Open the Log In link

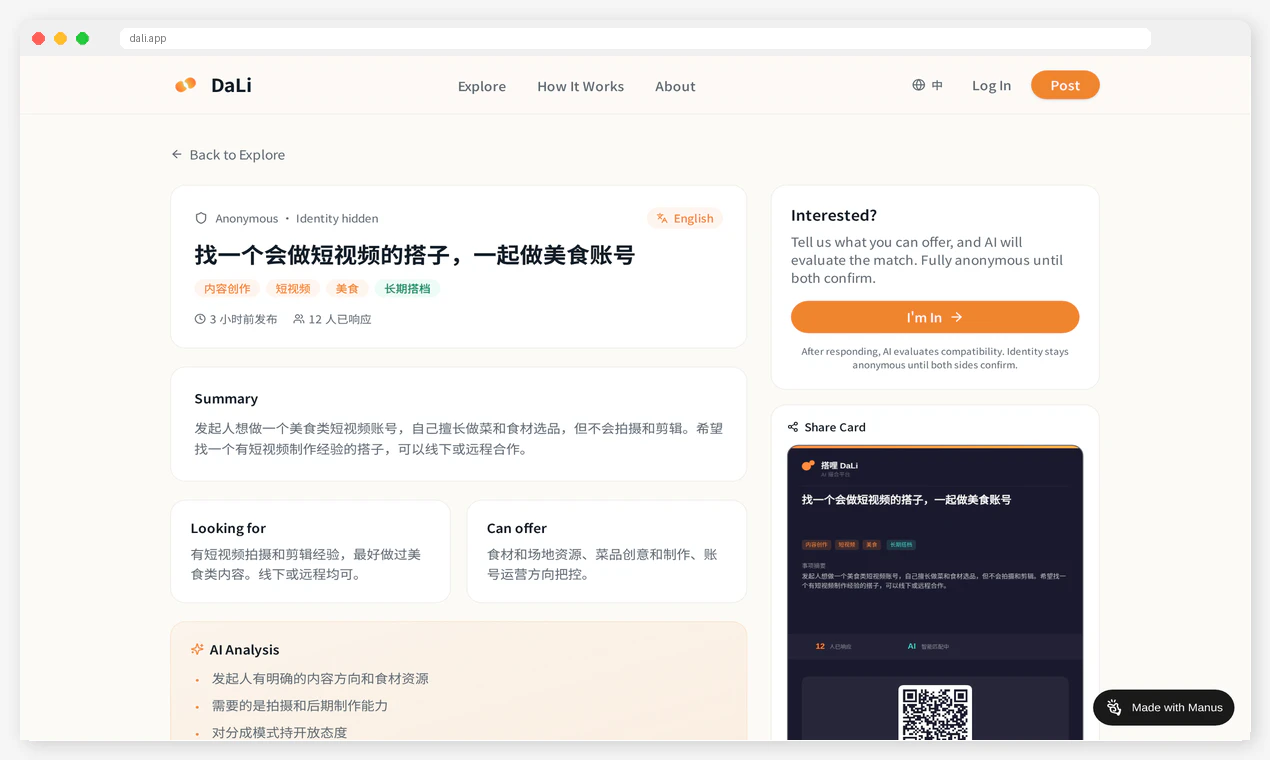(x=991, y=86)
